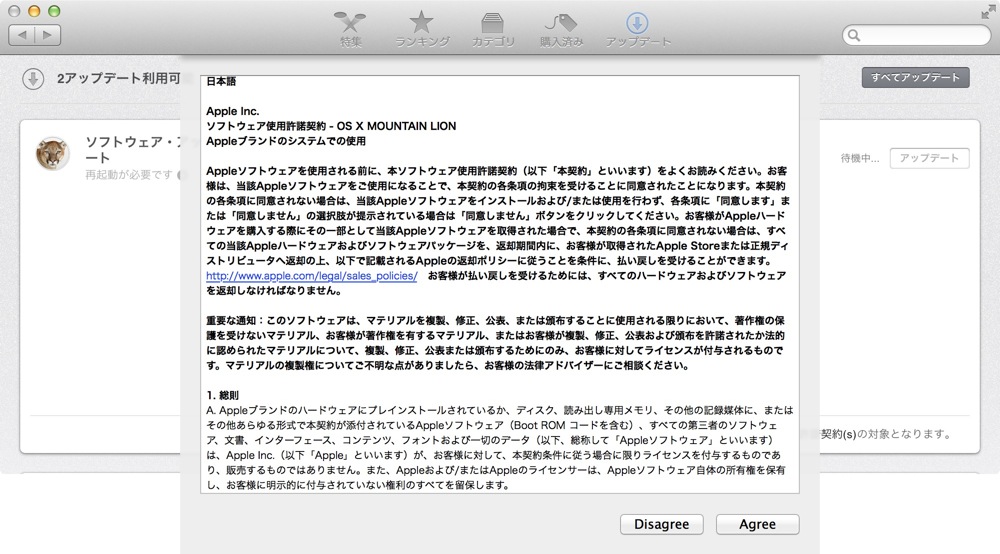Screen dimensions: 1000x554
Task: Open the apple.com sales_policies link
Action: coord(311,275)
